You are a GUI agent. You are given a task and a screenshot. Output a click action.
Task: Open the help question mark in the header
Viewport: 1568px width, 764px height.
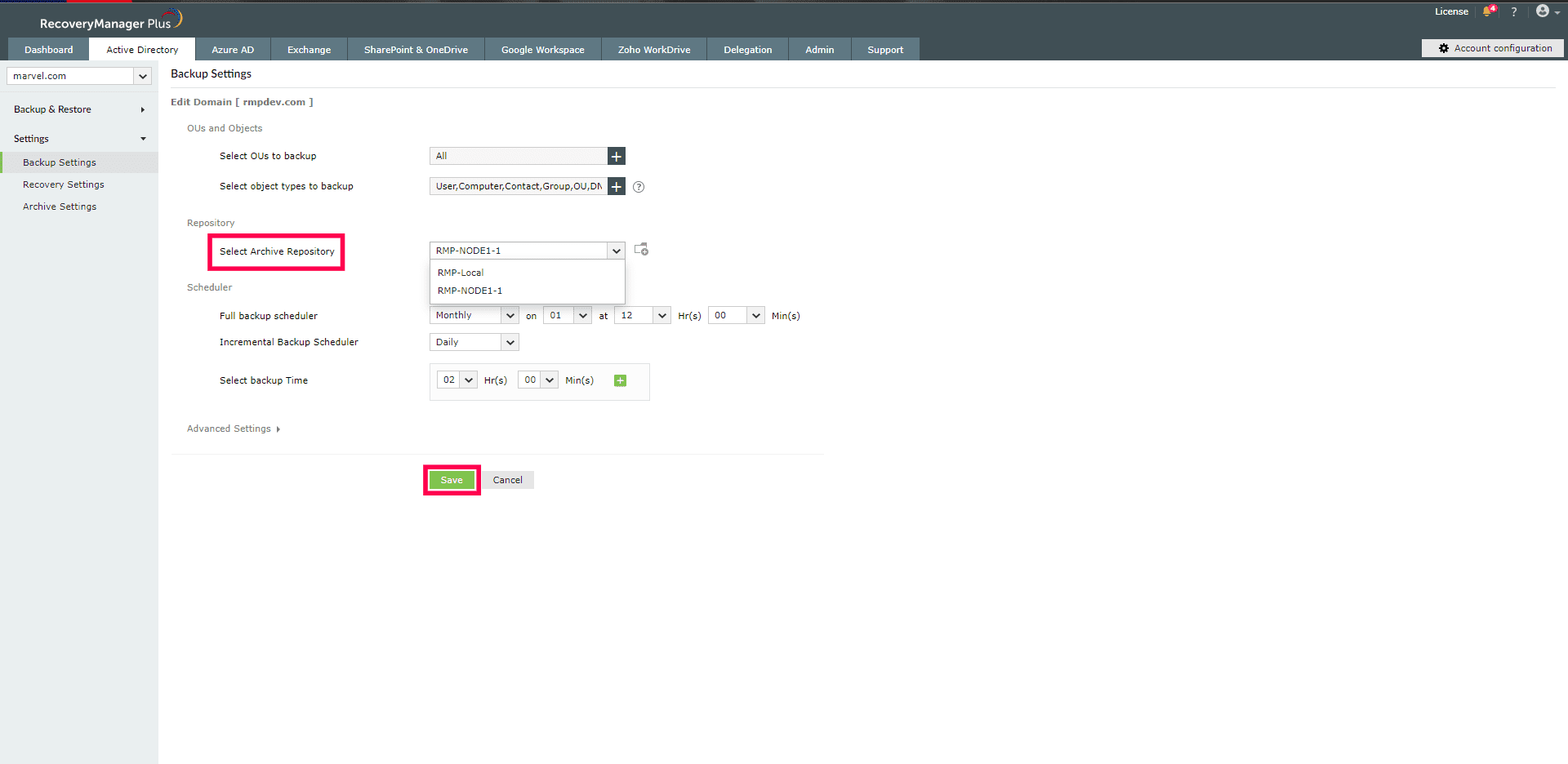1513,11
